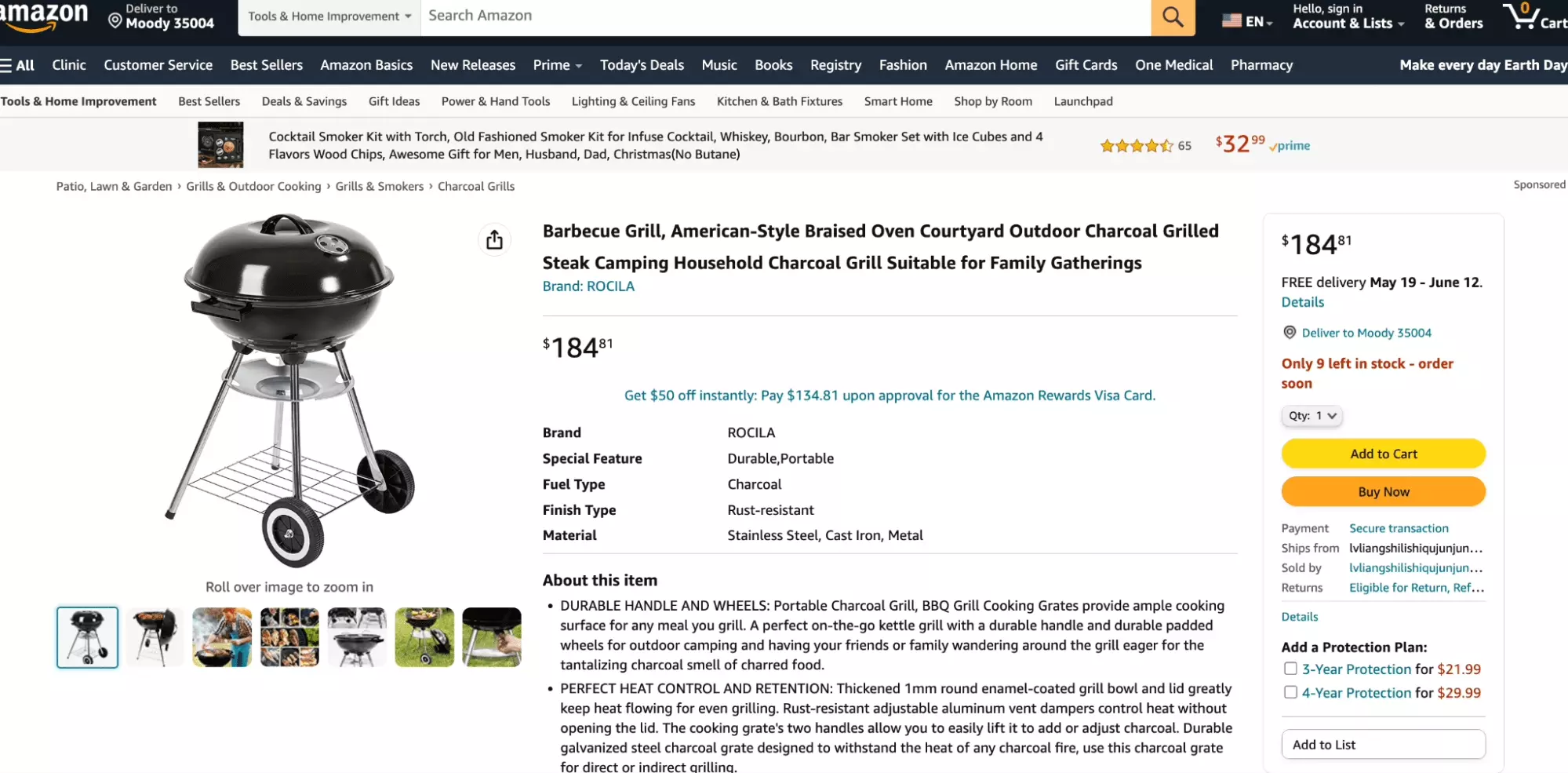This screenshot has width=1568, height=773.
Task: Click the Deliver to Moody location pin
Action: click(115, 20)
